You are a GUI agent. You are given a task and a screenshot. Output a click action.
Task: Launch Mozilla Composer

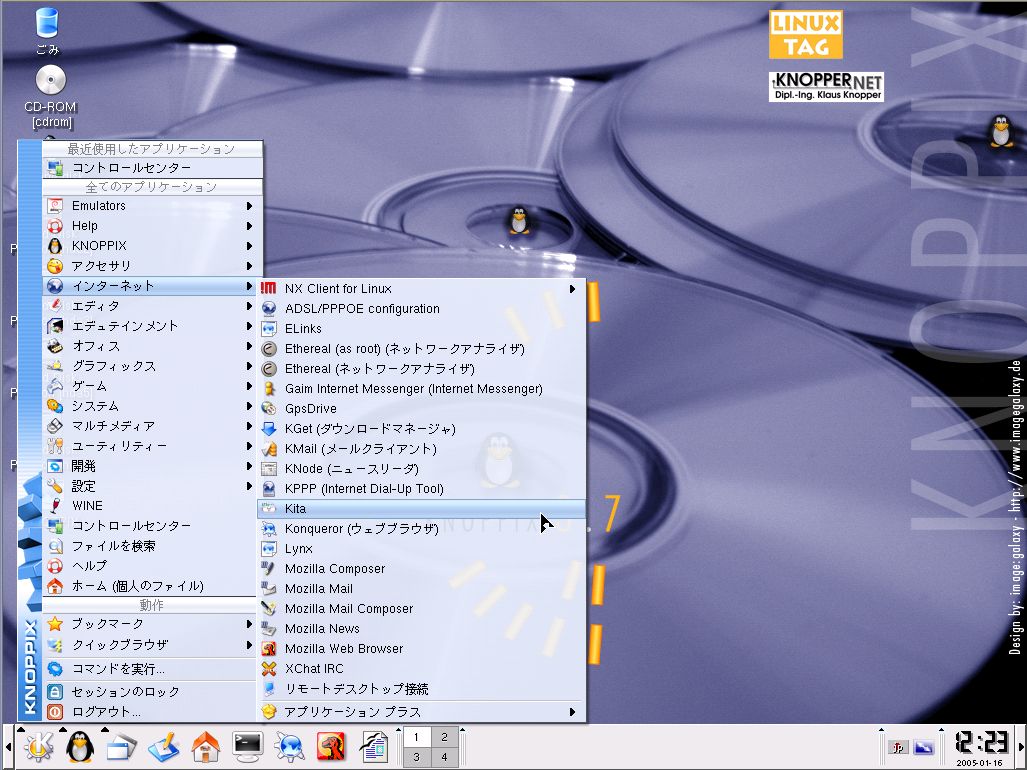tap(421, 569)
